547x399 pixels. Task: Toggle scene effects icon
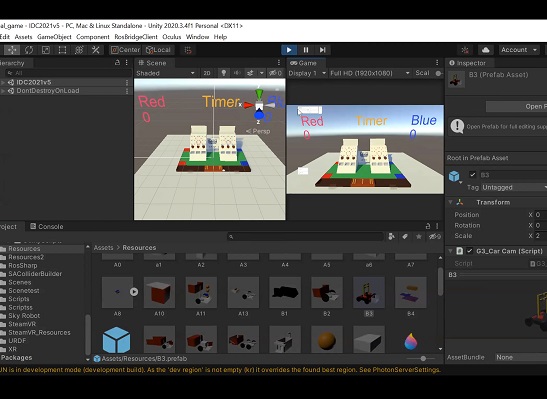click(250, 73)
